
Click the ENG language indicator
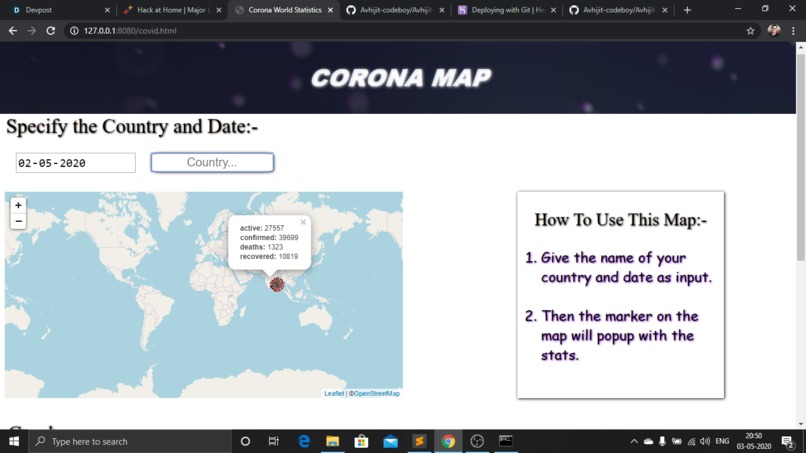tap(722, 441)
